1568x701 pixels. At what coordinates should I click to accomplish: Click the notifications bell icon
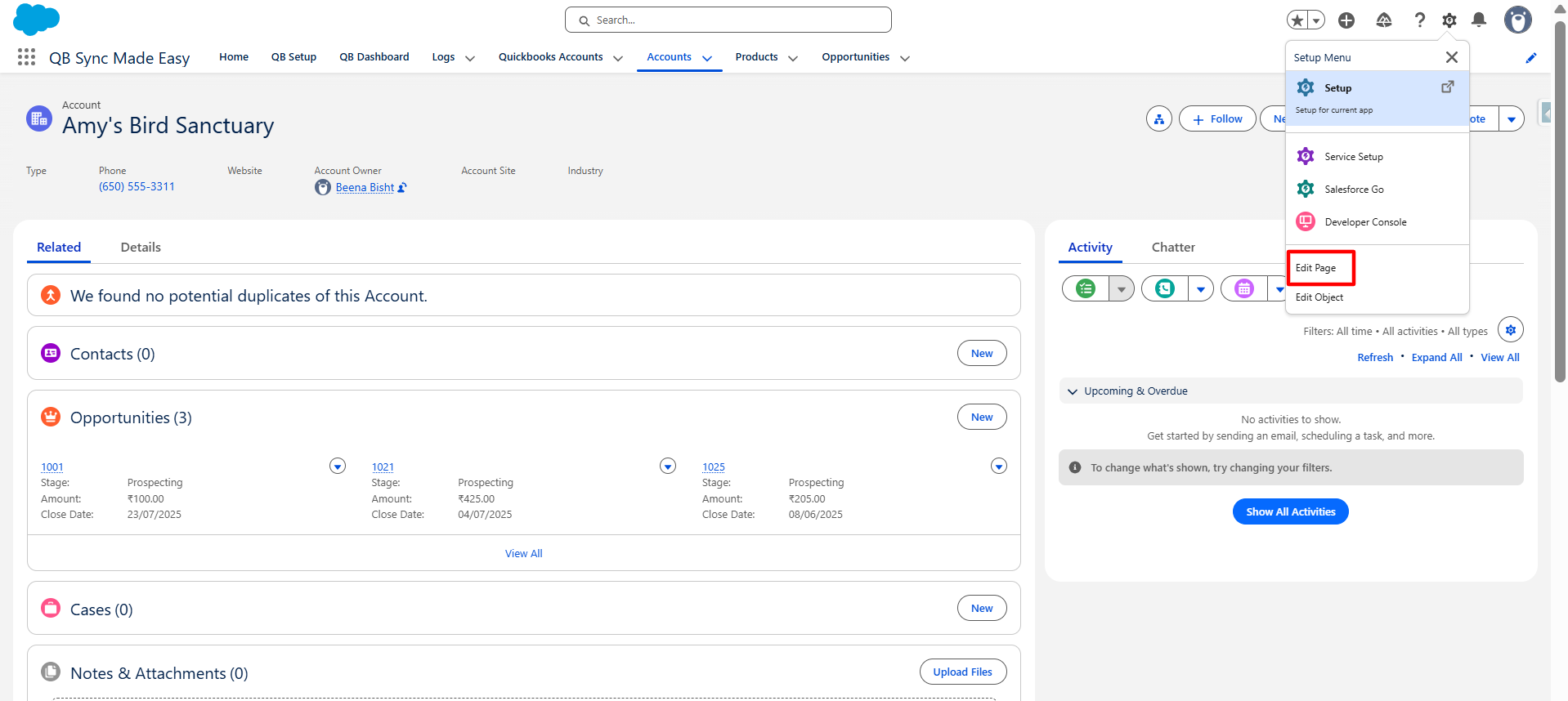coord(1478,20)
